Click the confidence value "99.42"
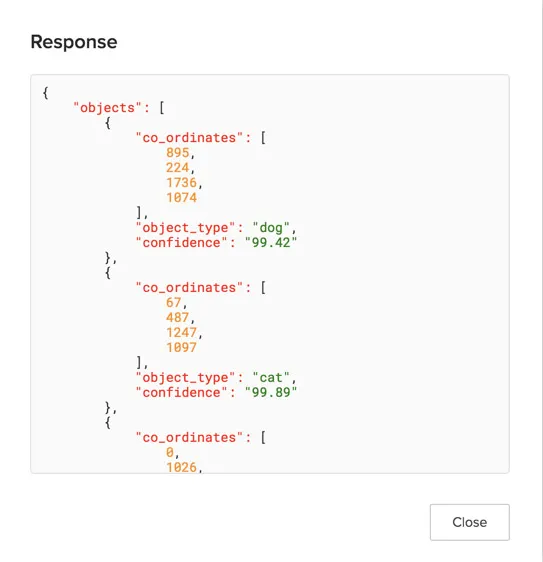 click(x=271, y=243)
